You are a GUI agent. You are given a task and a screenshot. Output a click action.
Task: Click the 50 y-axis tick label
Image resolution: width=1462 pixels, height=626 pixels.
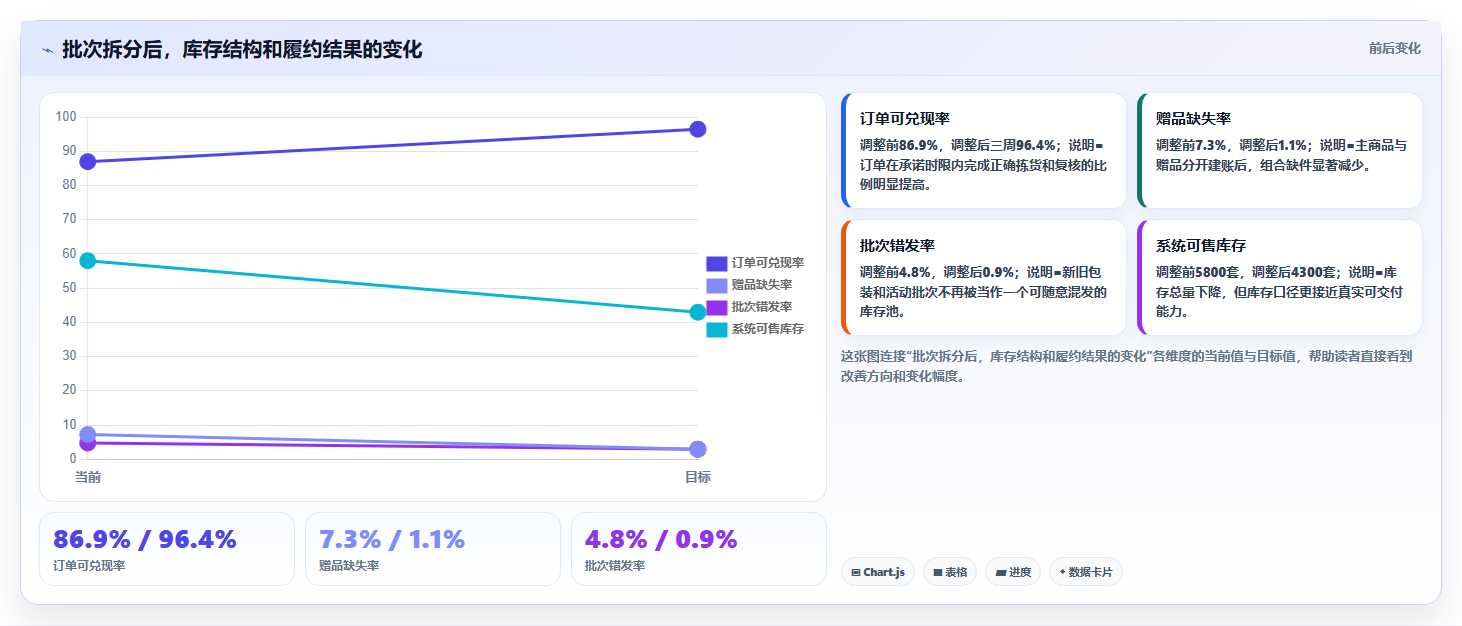pos(69,288)
